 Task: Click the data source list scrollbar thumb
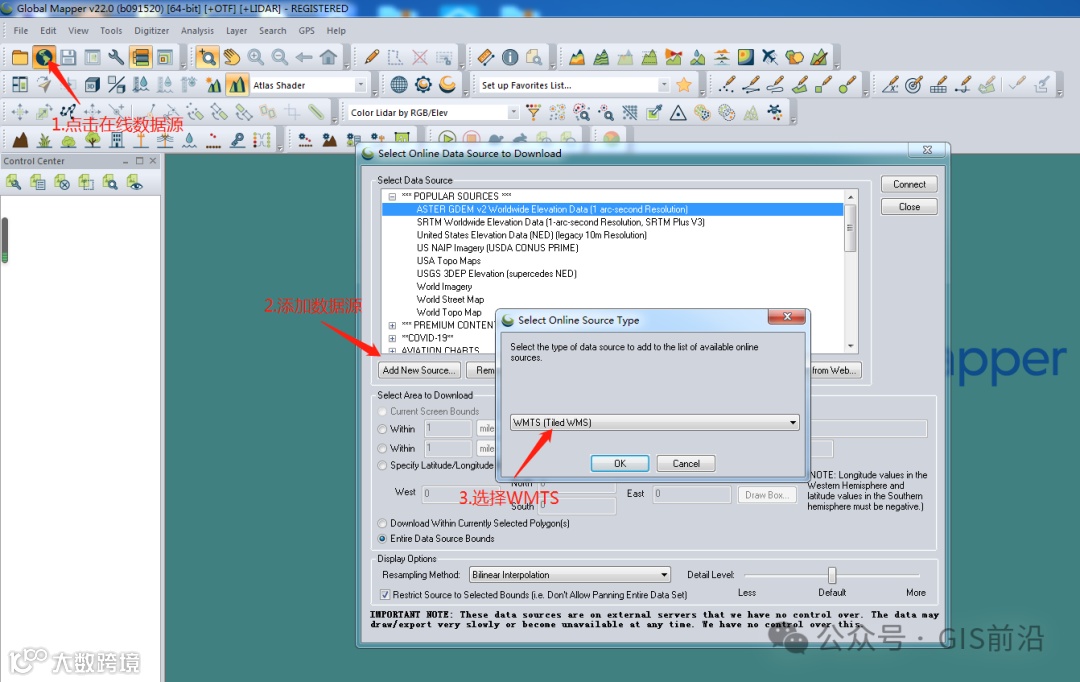tap(851, 228)
